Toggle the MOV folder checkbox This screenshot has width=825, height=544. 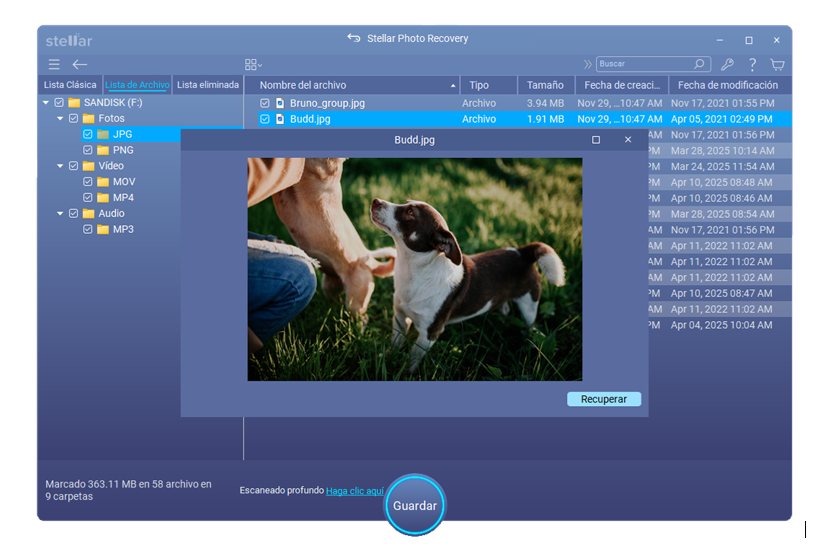tap(88, 182)
